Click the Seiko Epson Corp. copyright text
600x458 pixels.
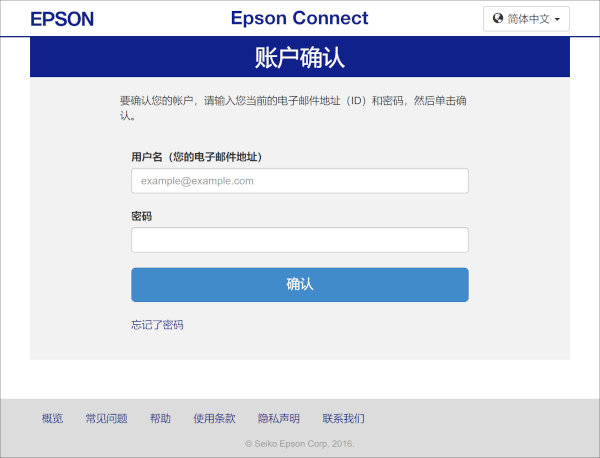299,443
